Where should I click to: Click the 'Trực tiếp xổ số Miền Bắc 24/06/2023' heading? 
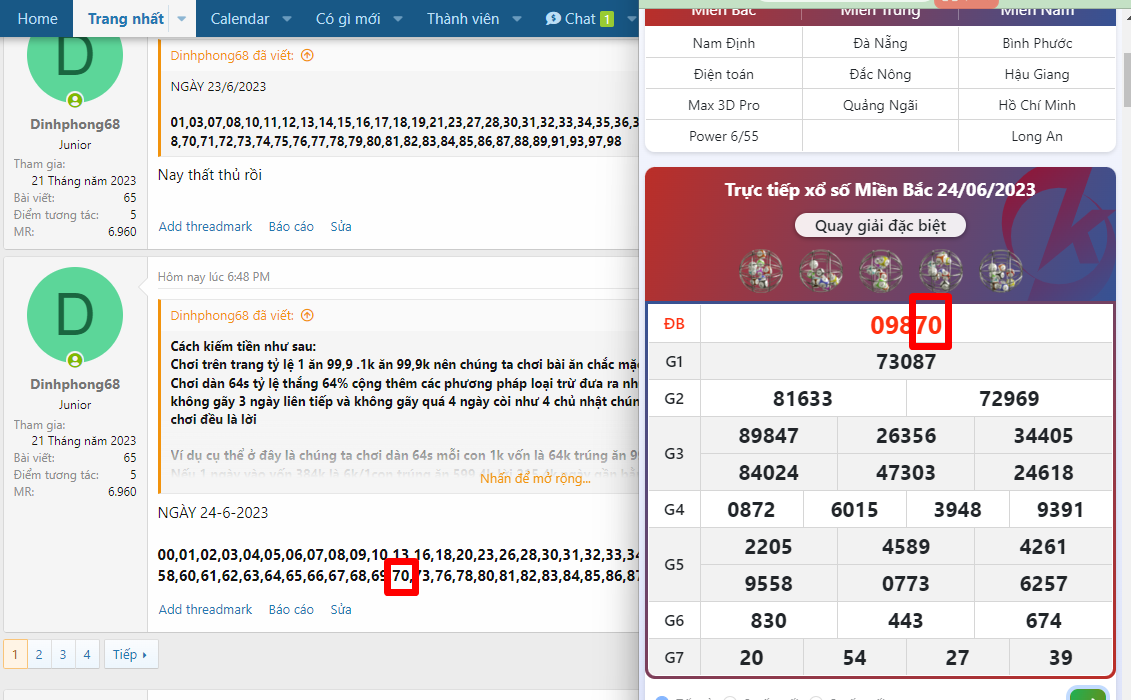[x=880, y=190]
